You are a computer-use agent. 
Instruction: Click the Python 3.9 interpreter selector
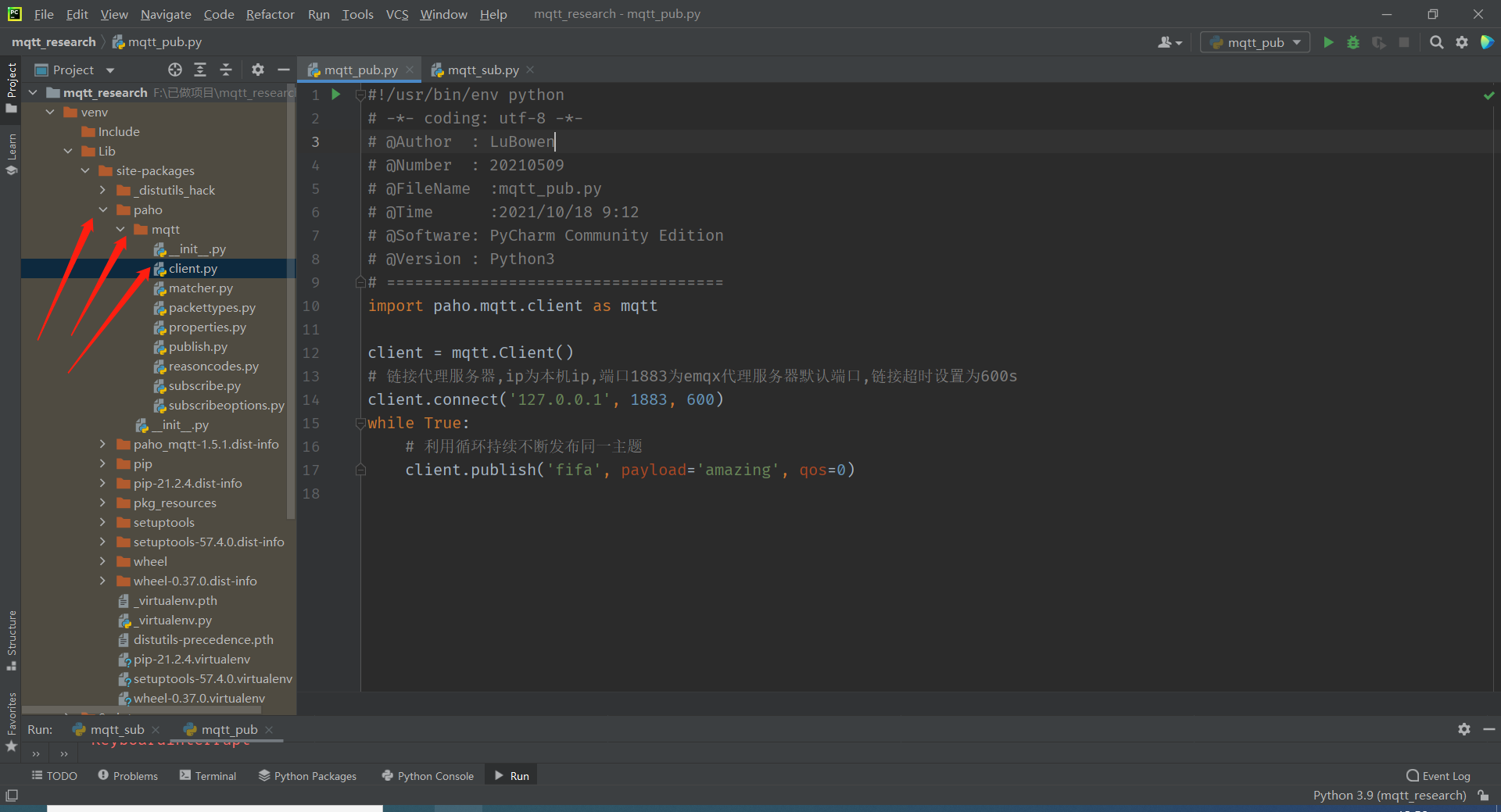(x=1389, y=795)
